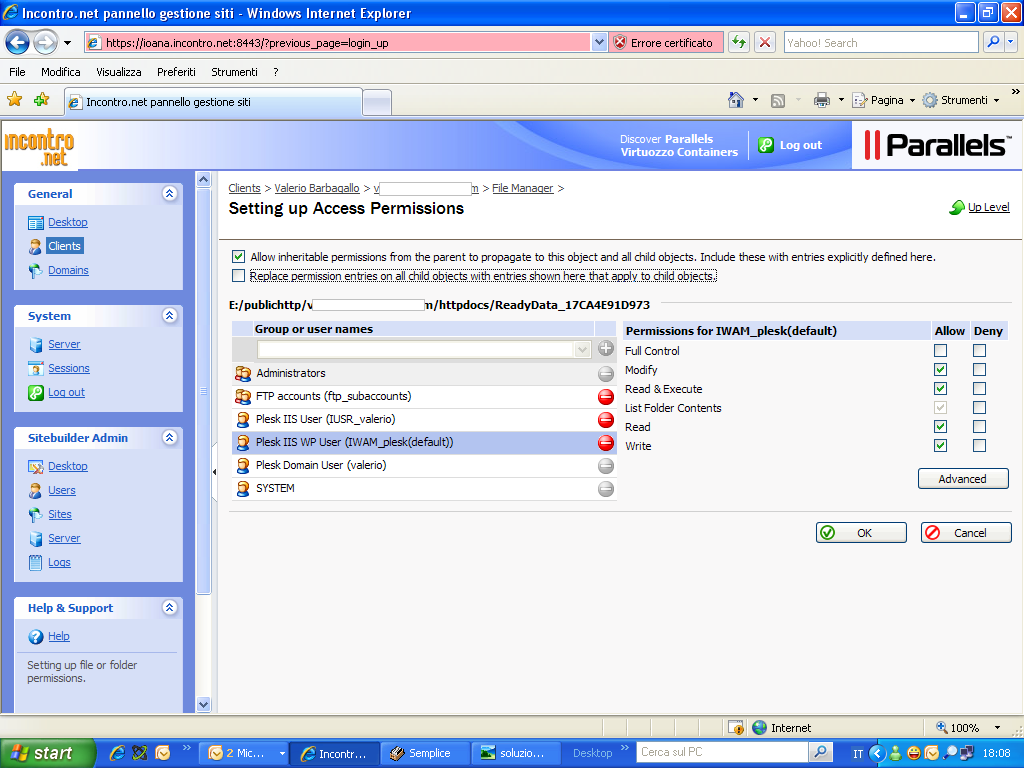Open the zoom level 100% dropdown
The height and width of the screenshot is (768, 1024).
(x=997, y=728)
